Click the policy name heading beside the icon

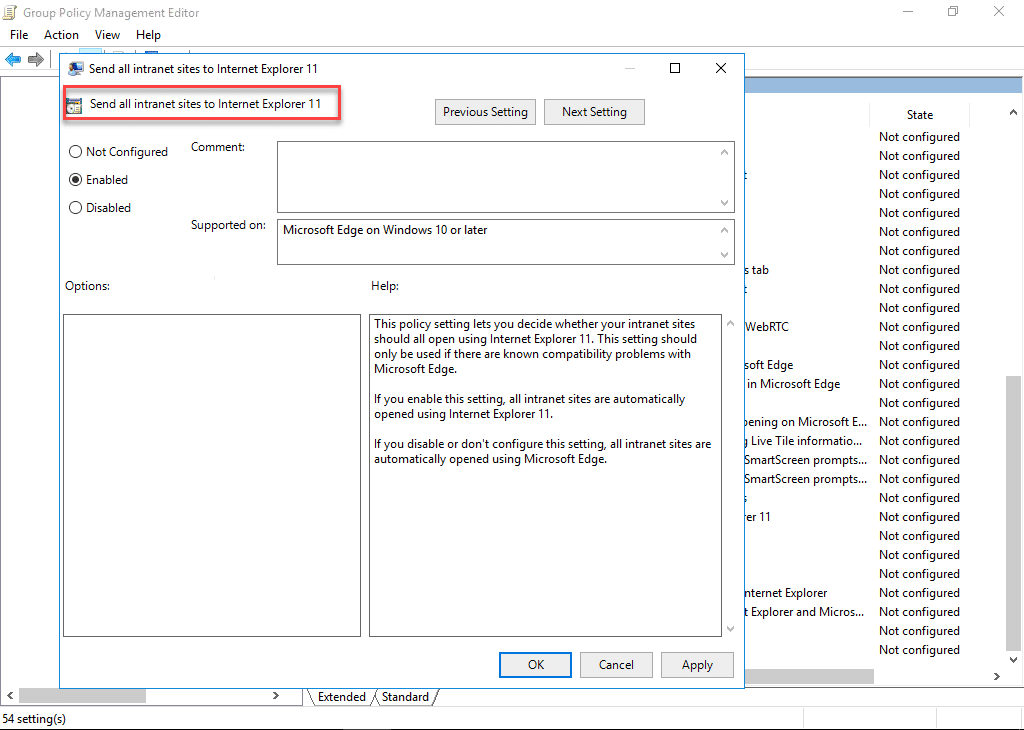coord(205,104)
